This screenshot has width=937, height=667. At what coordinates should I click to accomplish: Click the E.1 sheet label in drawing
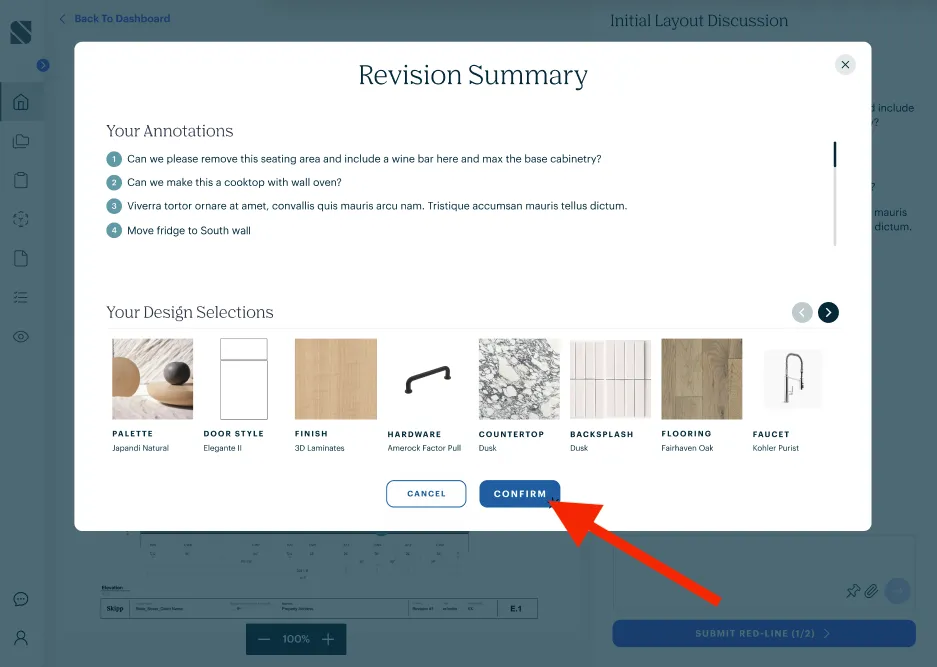click(516, 608)
